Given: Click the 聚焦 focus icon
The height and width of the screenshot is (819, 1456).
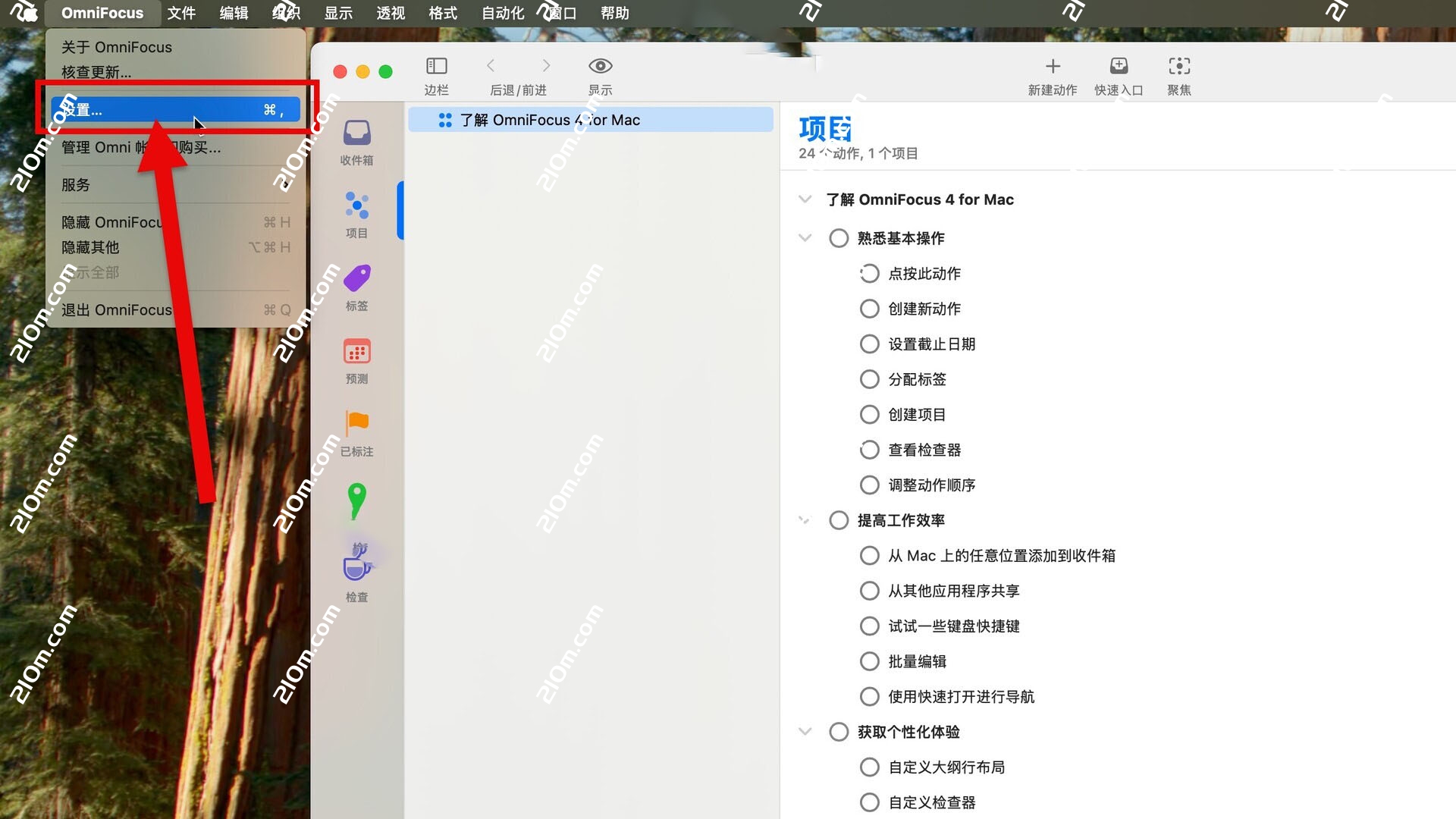Looking at the screenshot, I should (1180, 66).
